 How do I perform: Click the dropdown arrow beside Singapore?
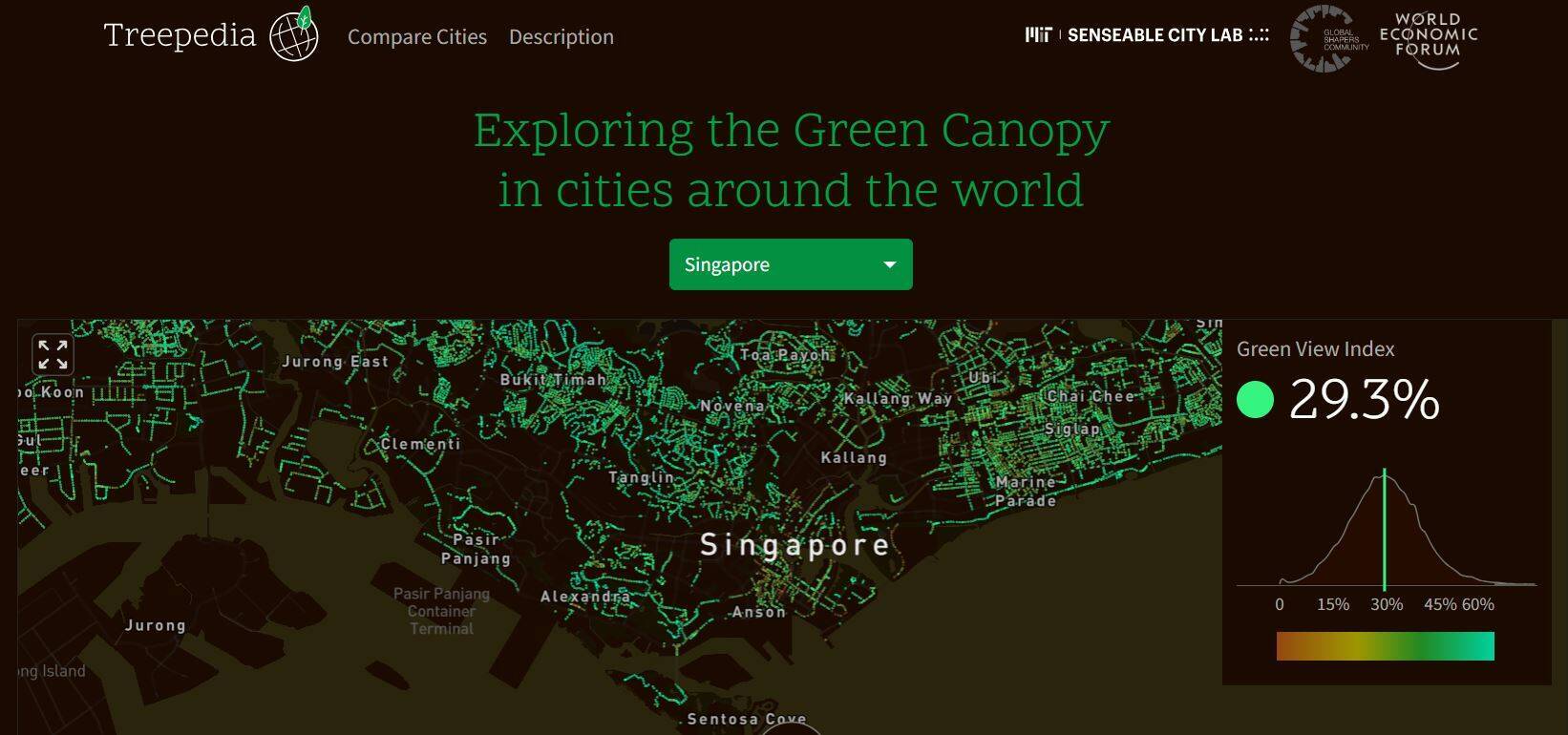point(890,264)
